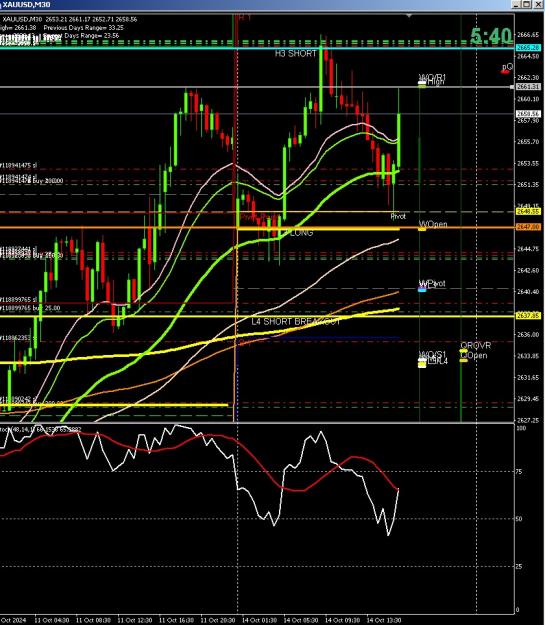Select the white WO/R1 High marker
The width and height of the screenshot is (545, 625).
pos(422,83)
